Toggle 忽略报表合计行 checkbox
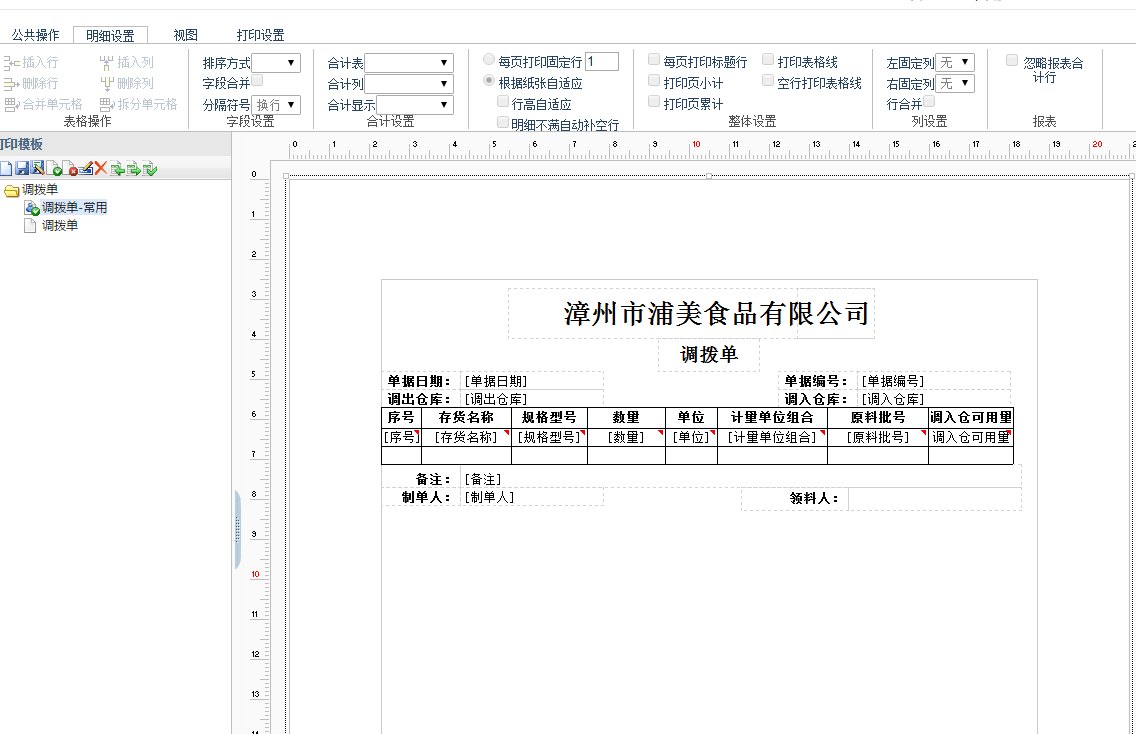 point(1012,60)
